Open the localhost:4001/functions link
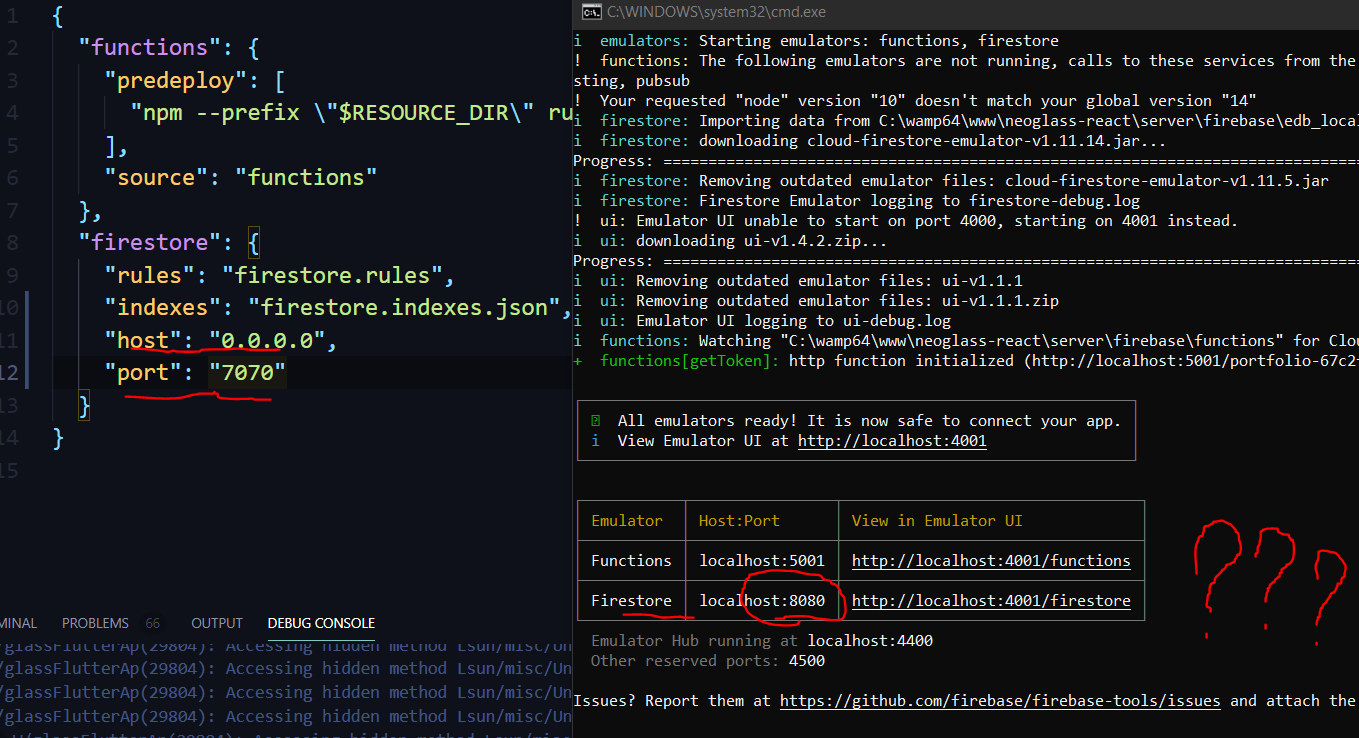The height and width of the screenshot is (738, 1359). [990, 560]
